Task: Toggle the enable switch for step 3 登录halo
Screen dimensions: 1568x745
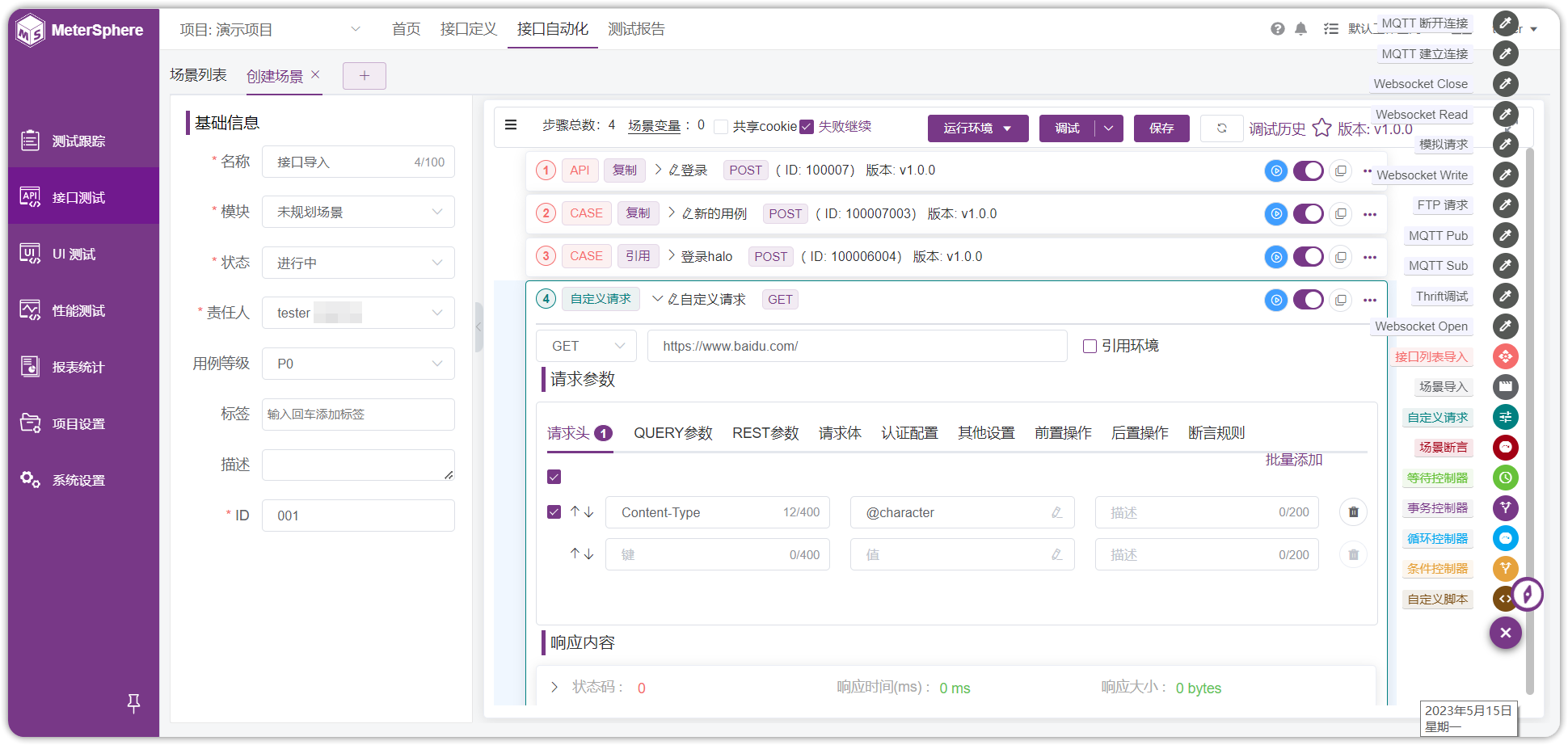Action: click(1308, 257)
